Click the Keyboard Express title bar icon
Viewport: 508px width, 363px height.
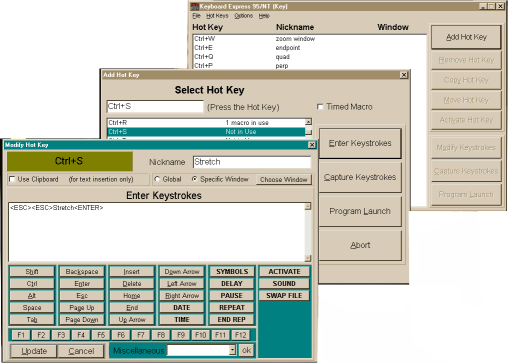pyautogui.click(x=195, y=6)
